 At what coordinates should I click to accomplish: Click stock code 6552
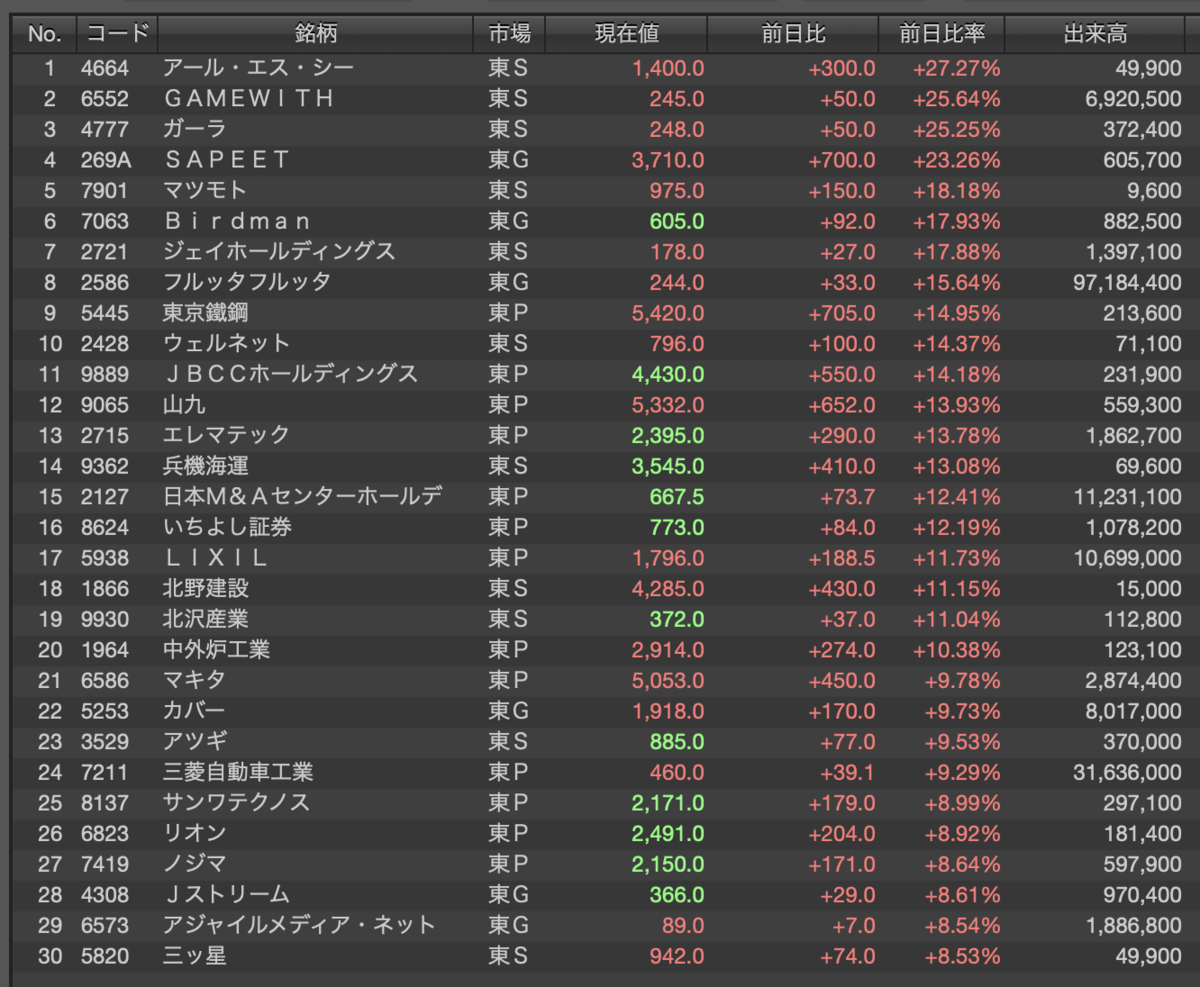pyautogui.click(x=105, y=99)
